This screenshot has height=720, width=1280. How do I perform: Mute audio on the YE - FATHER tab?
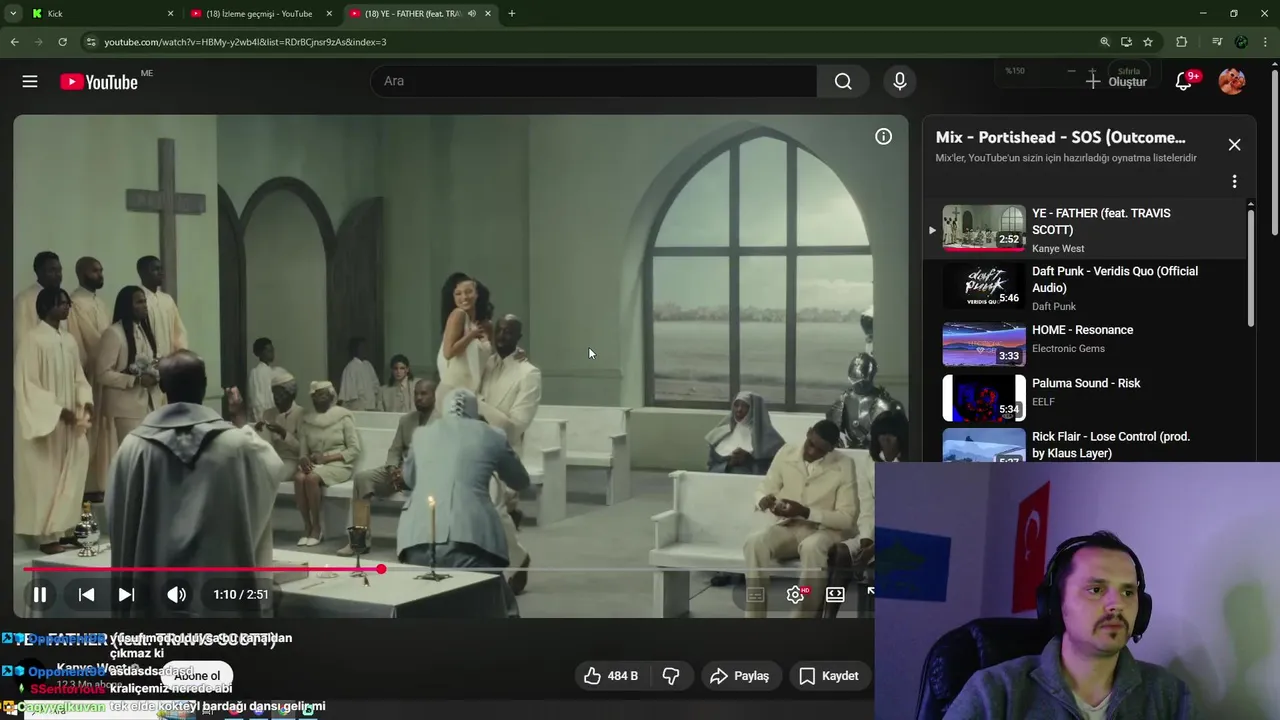tap(472, 14)
